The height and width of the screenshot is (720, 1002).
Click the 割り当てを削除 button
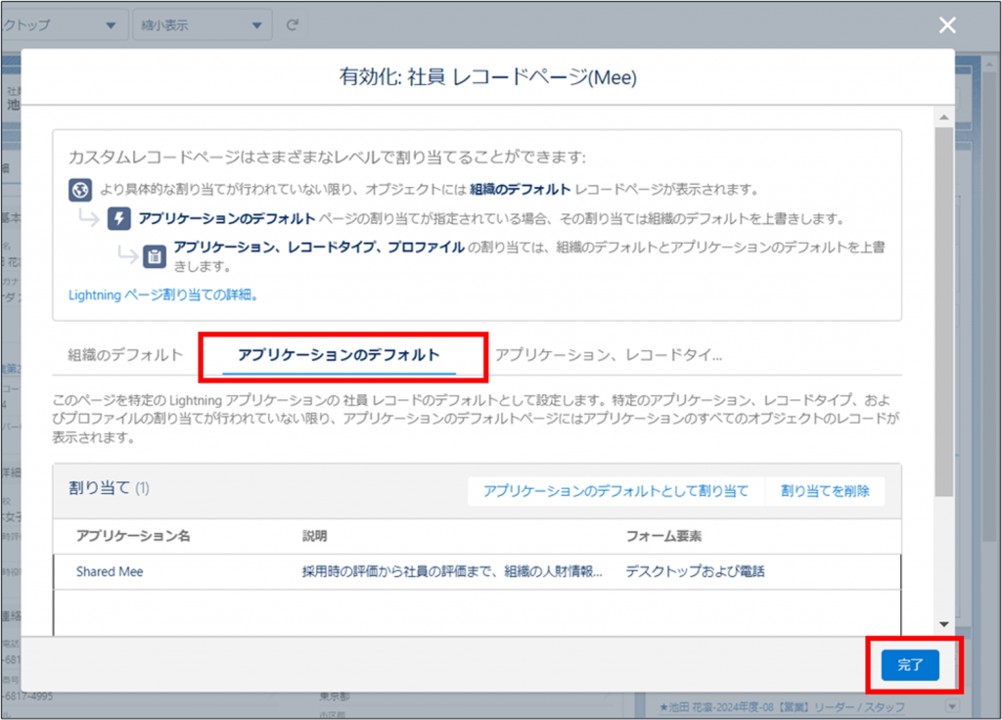pos(825,491)
